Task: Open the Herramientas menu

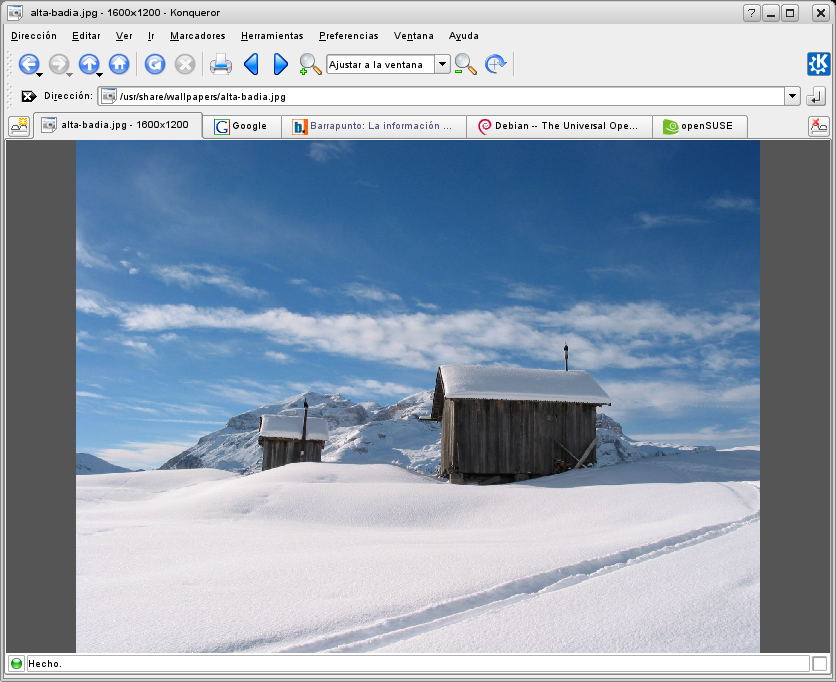Action: click(x=272, y=36)
